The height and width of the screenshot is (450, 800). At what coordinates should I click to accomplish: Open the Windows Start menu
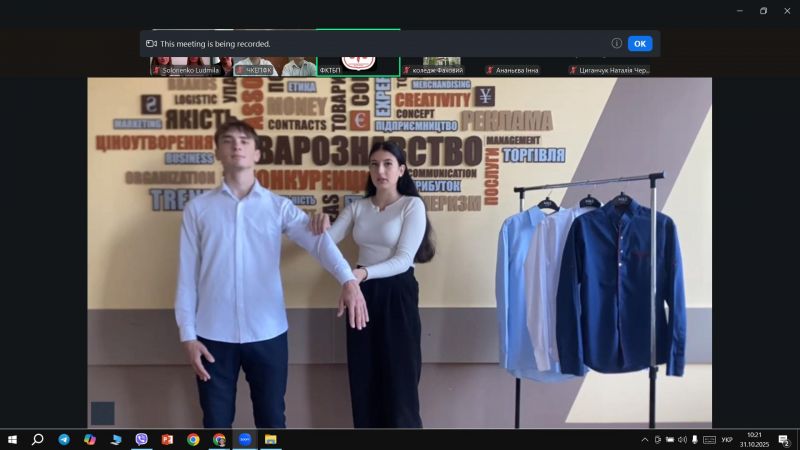(x=12, y=439)
